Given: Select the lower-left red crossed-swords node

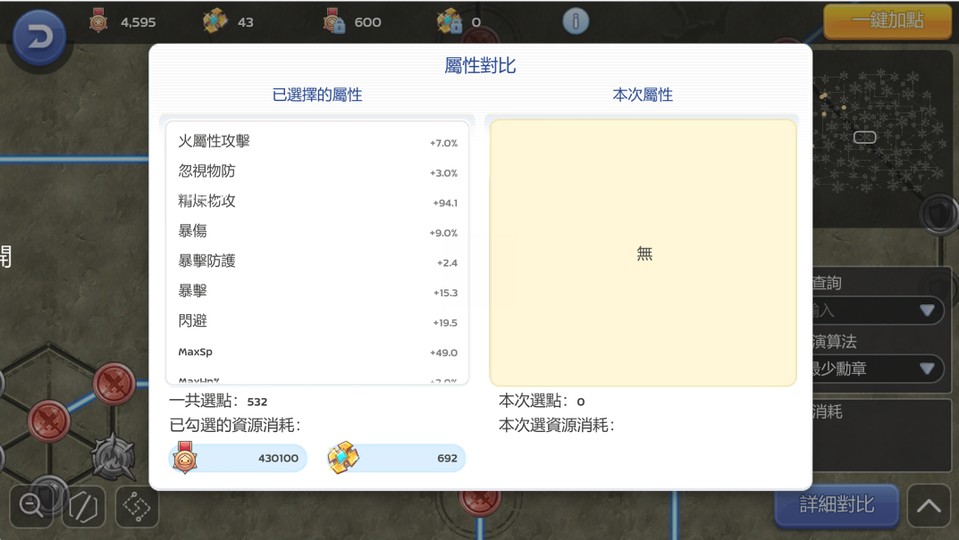Looking at the screenshot, I should pyautogui.click(x=49, y=421).
